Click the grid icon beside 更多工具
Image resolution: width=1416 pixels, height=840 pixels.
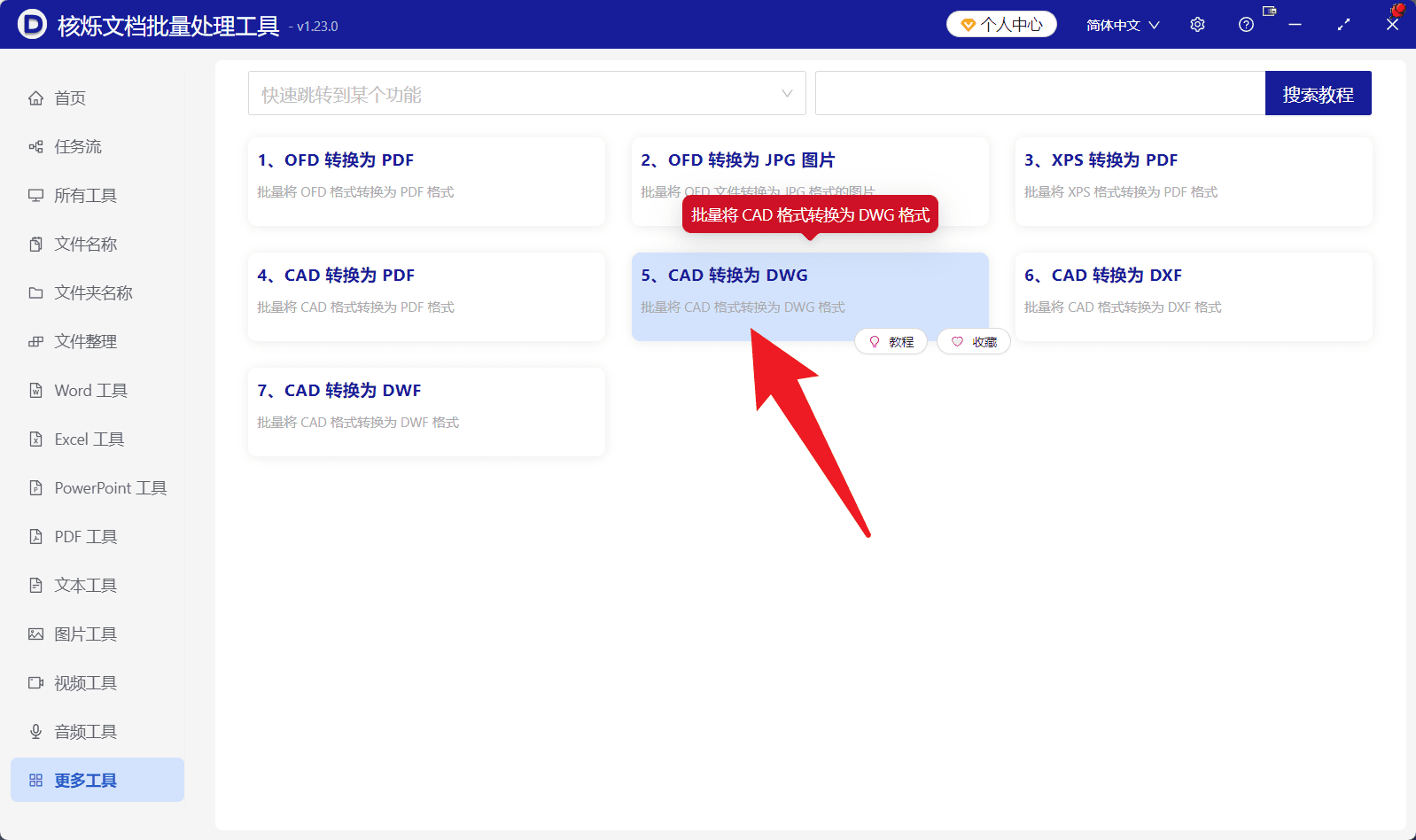35,781
